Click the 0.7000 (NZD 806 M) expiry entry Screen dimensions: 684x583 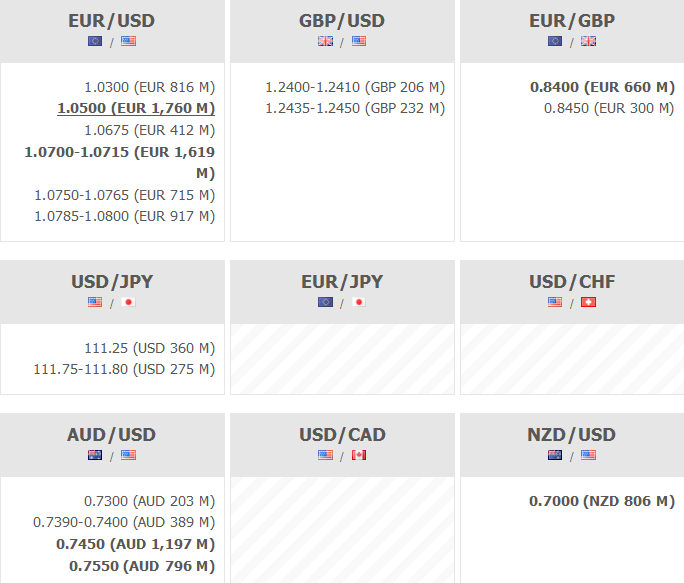tap(602, 501)
